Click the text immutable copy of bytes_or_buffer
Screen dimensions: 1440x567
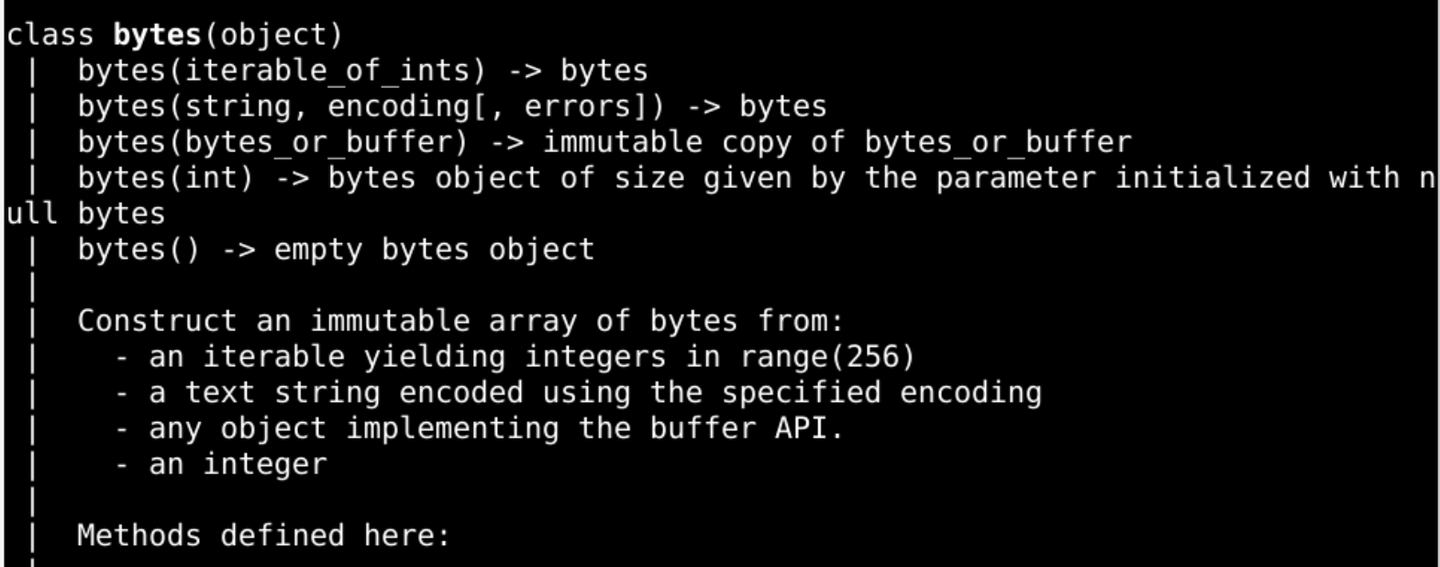pos(837,143)
